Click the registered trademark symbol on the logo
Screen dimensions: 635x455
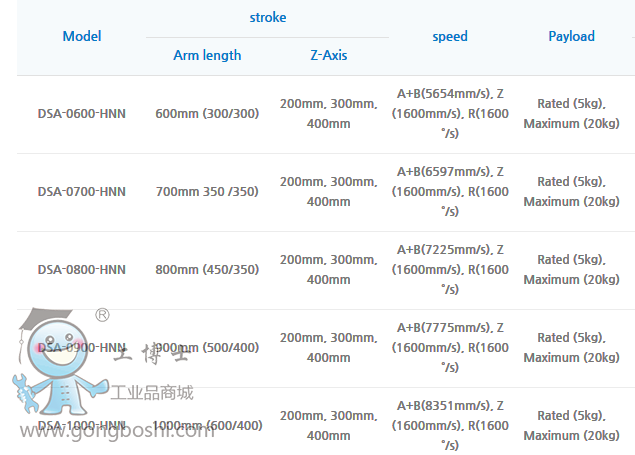coord(102,316)
